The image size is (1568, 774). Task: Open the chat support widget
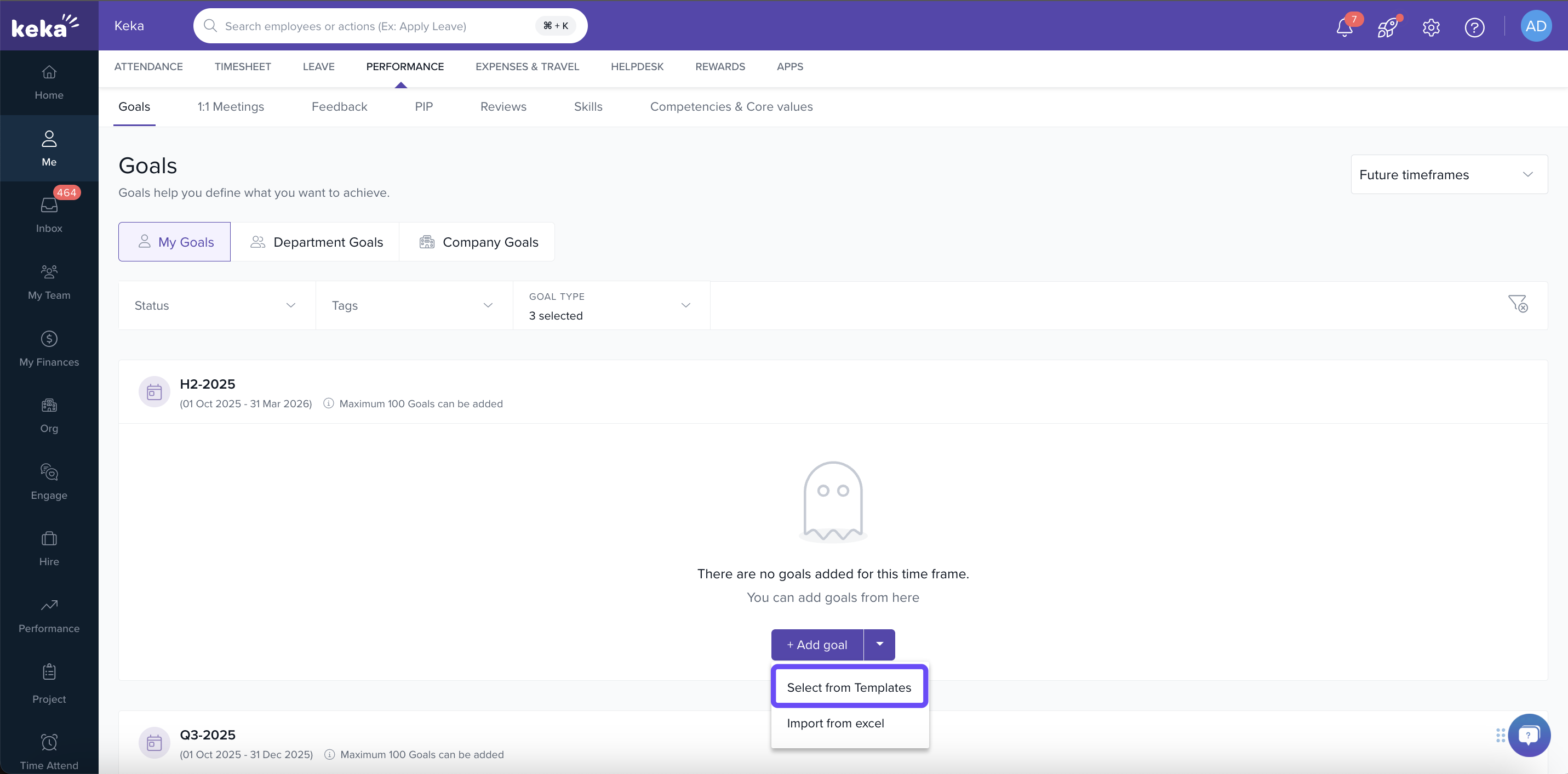coord(1529,735)
